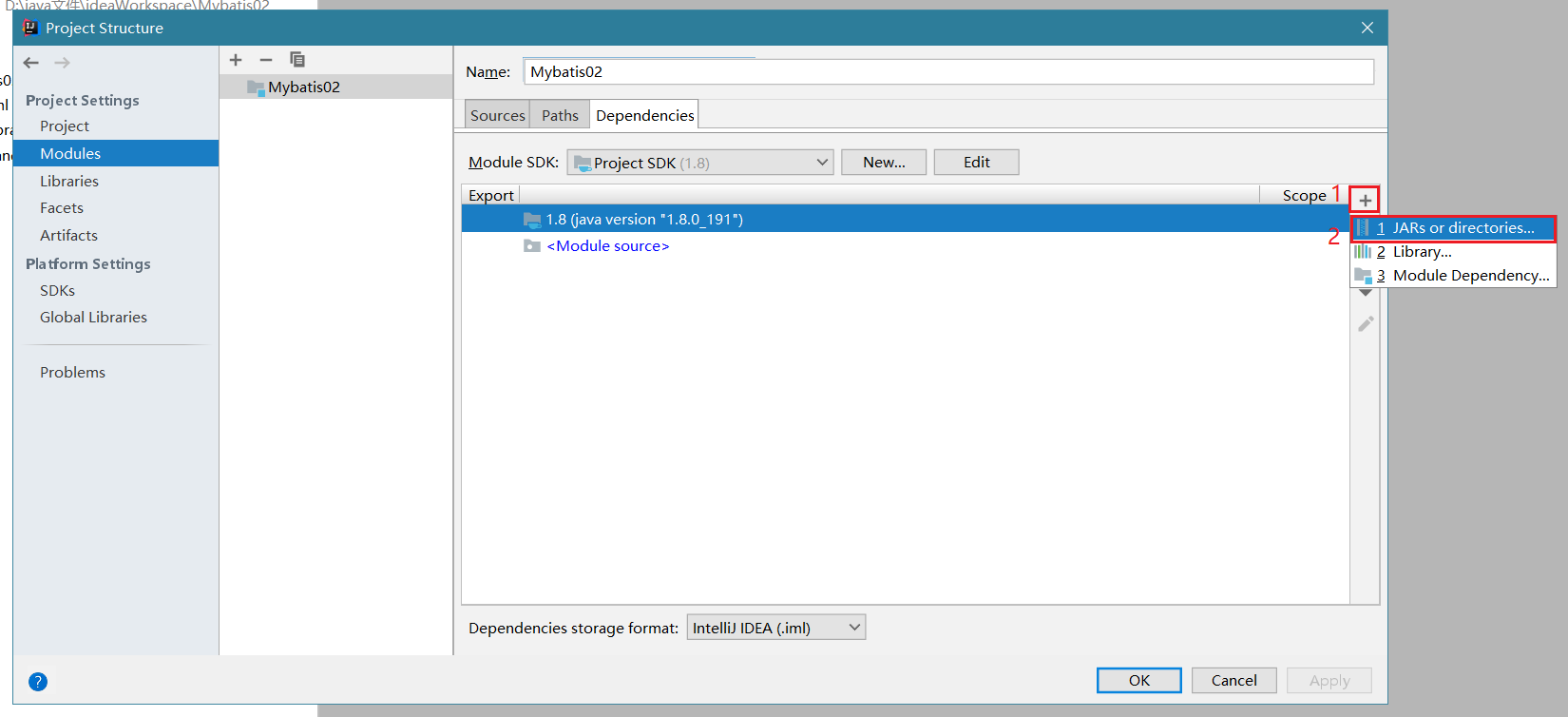The image size is (1568, 717).
Task: Click the Apply button
Action: (1329, 681)
